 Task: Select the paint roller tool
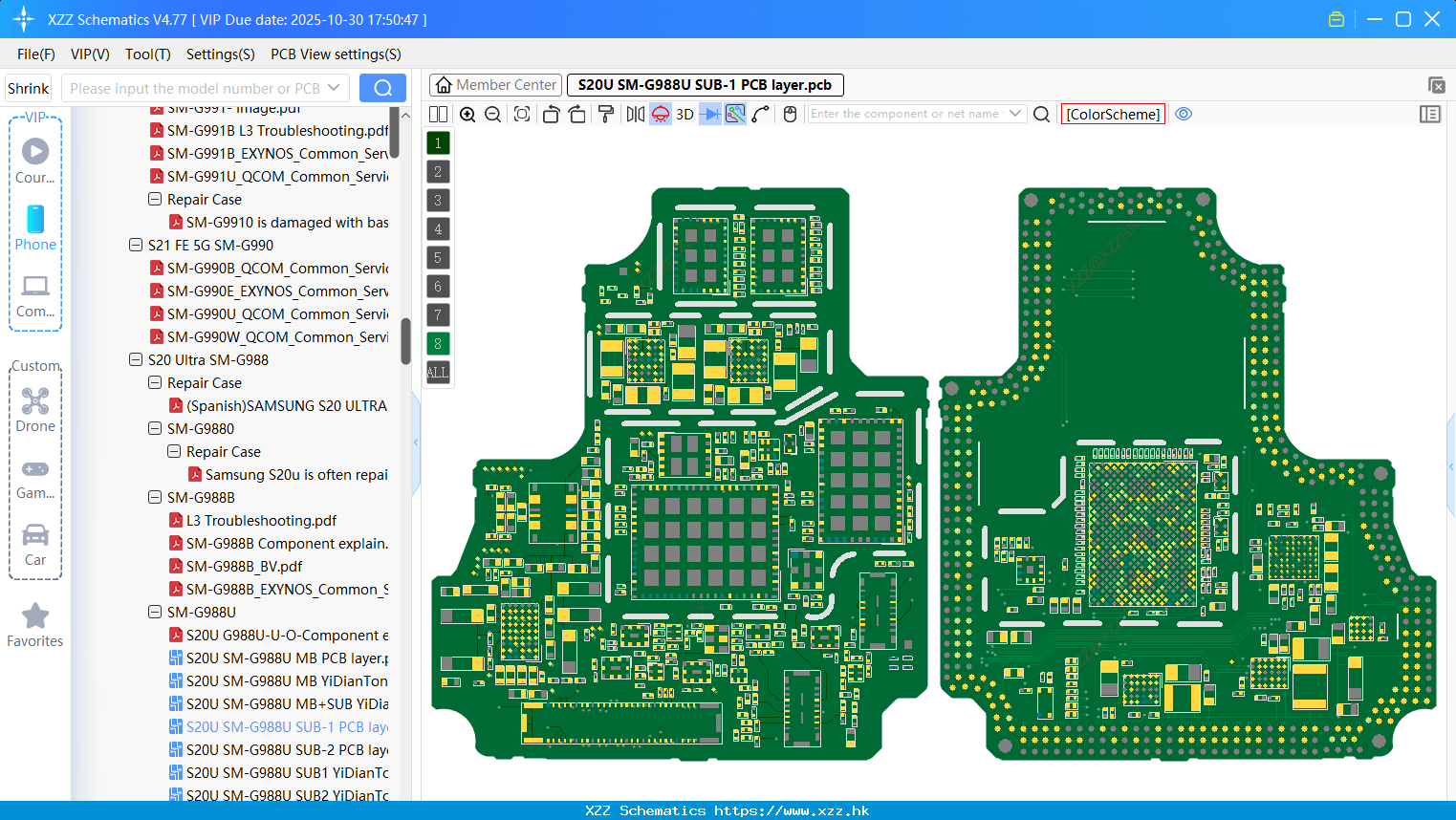[606, 114]
